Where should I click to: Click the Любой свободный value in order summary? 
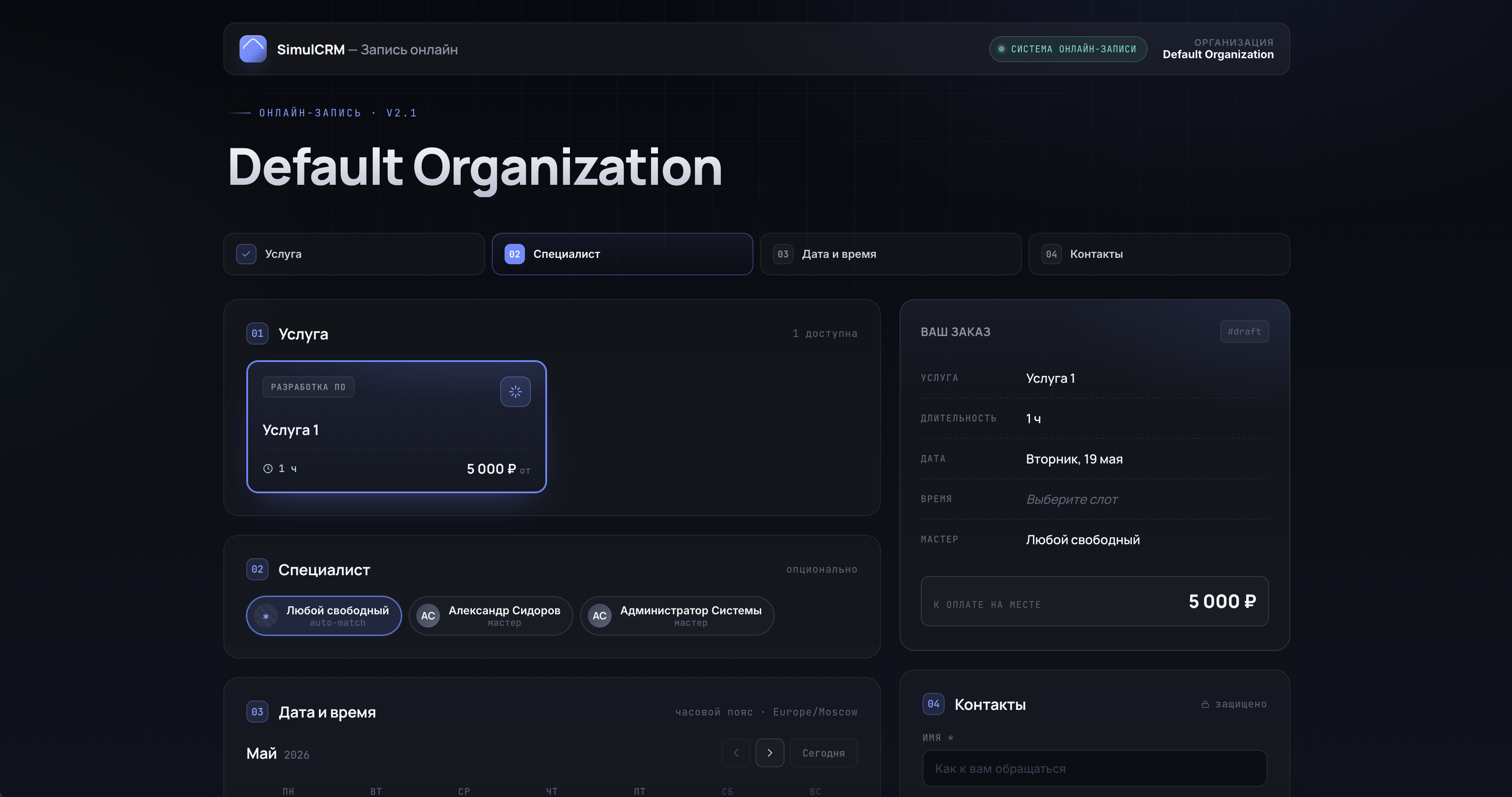pyautogui.click(x=1082, y=540)
